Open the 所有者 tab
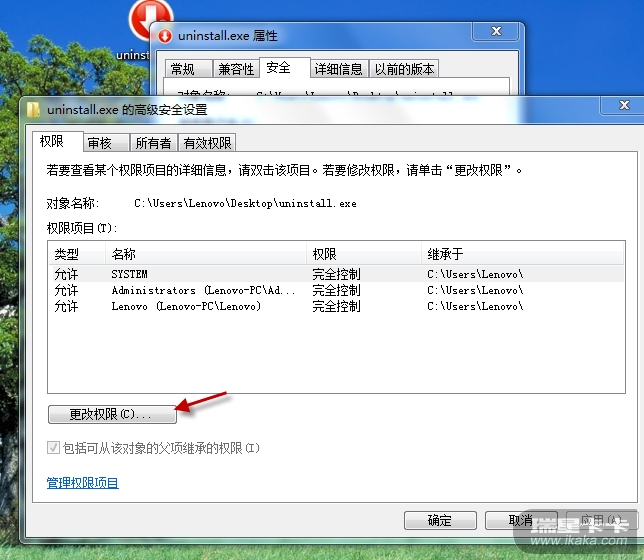 [x=153, y=143]
